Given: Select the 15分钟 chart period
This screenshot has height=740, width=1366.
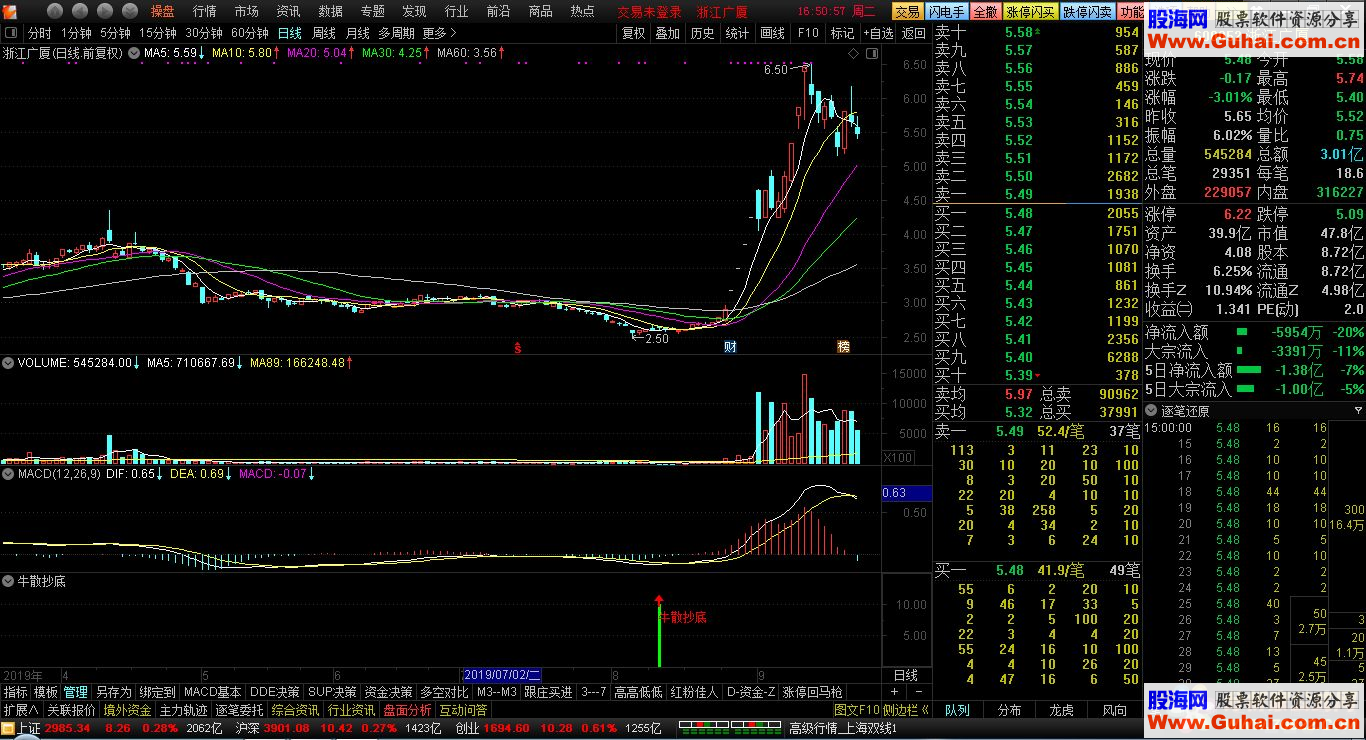Looking at the screenshot, I should [158, 33].
